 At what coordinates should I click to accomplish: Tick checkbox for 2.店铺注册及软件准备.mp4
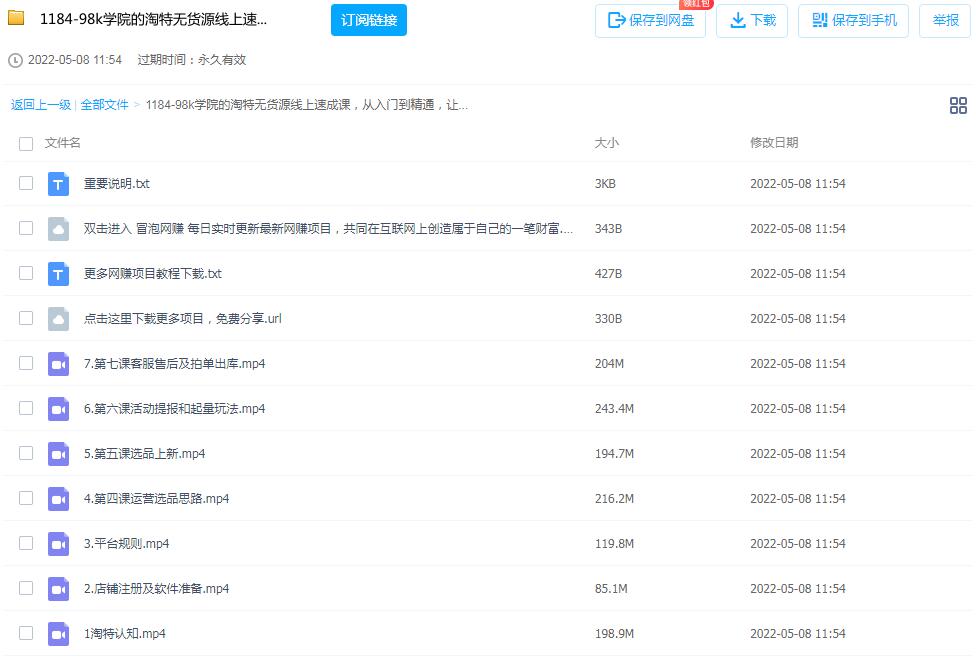[26, 588]
